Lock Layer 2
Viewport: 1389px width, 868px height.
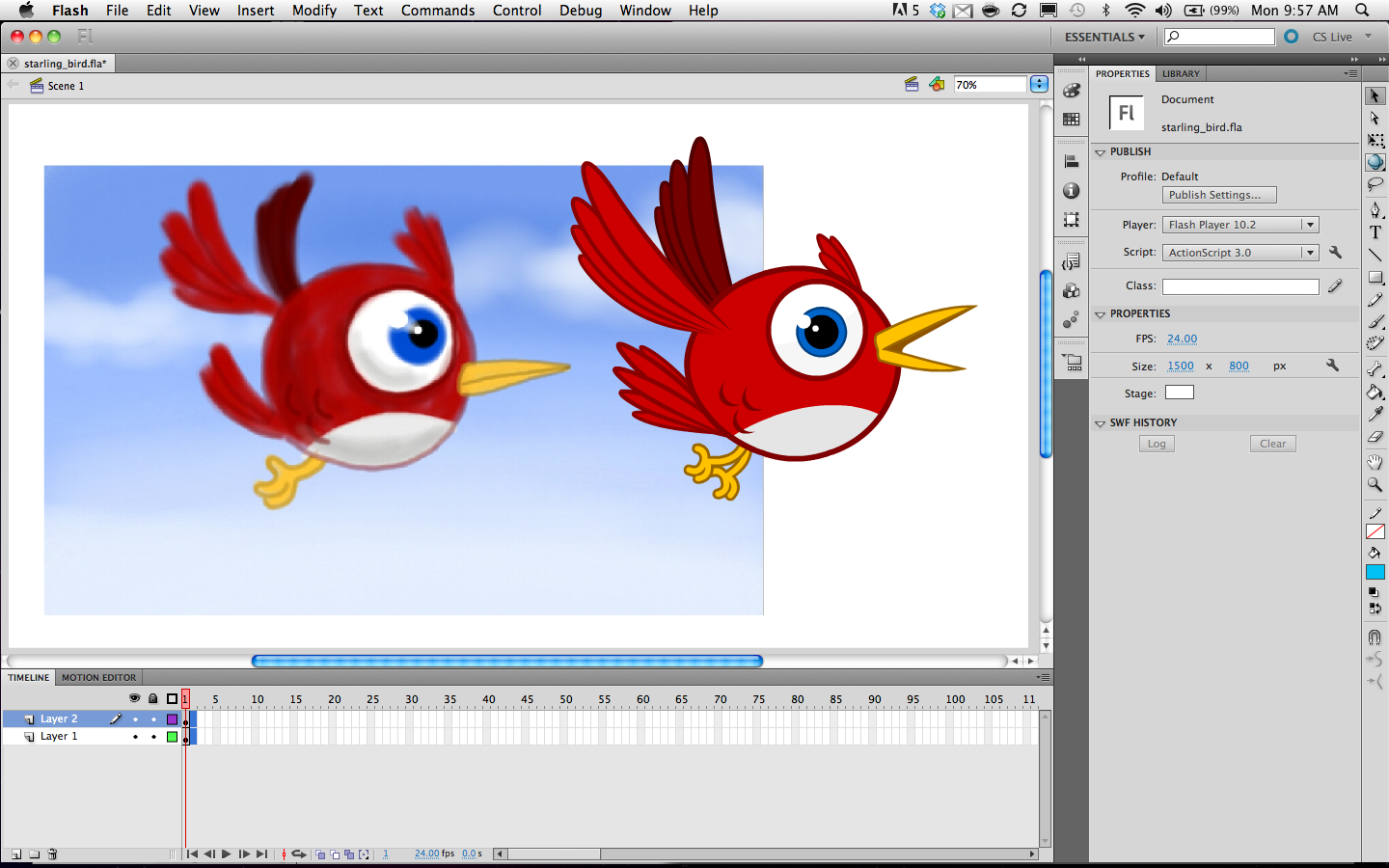tap(154, 719)
